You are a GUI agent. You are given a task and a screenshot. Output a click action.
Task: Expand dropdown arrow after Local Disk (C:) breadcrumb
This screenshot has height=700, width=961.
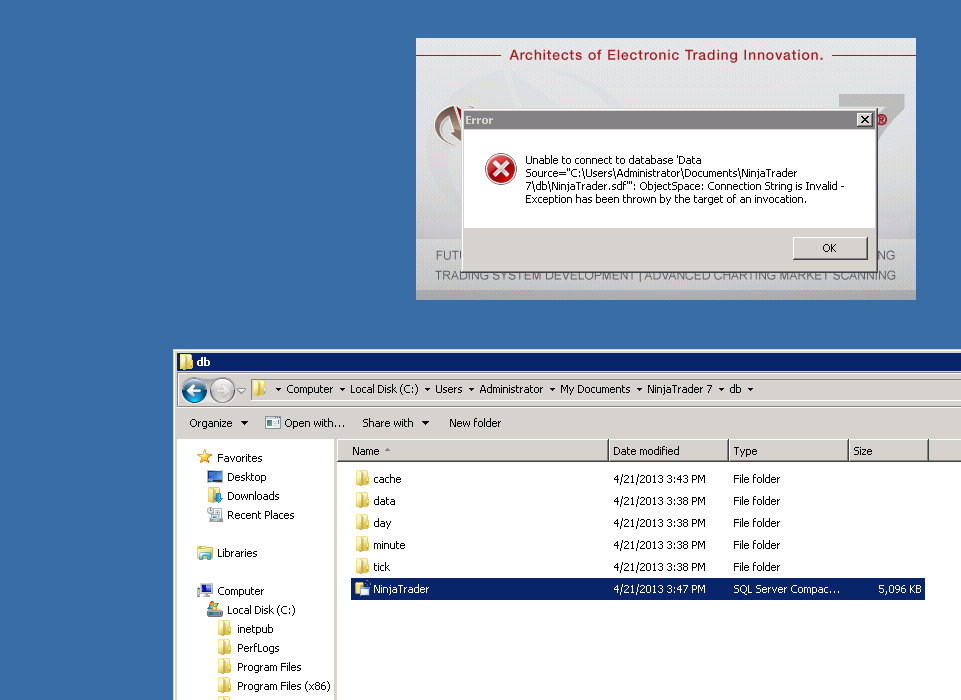[427, 390]
